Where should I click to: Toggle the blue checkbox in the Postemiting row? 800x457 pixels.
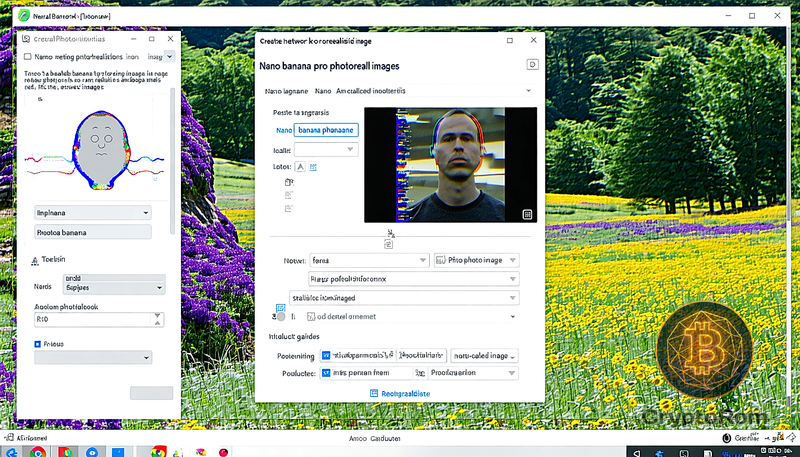point(325,355)
